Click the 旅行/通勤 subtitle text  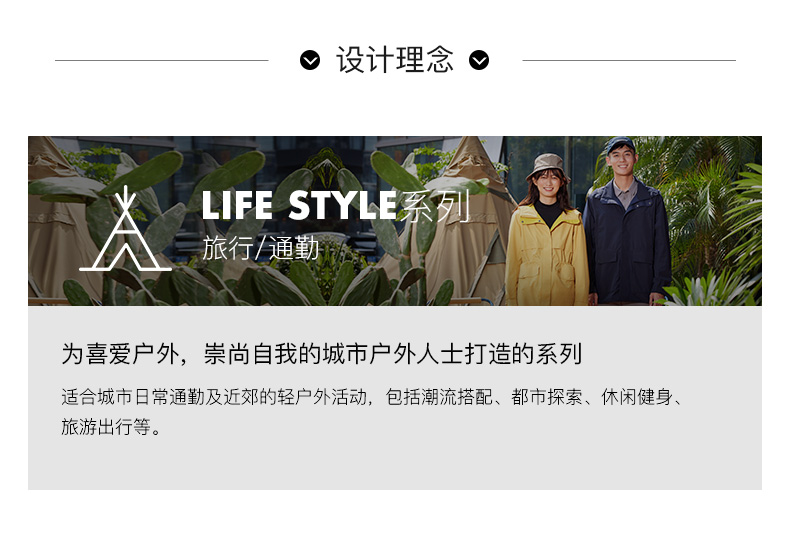[x=260, y=248]
